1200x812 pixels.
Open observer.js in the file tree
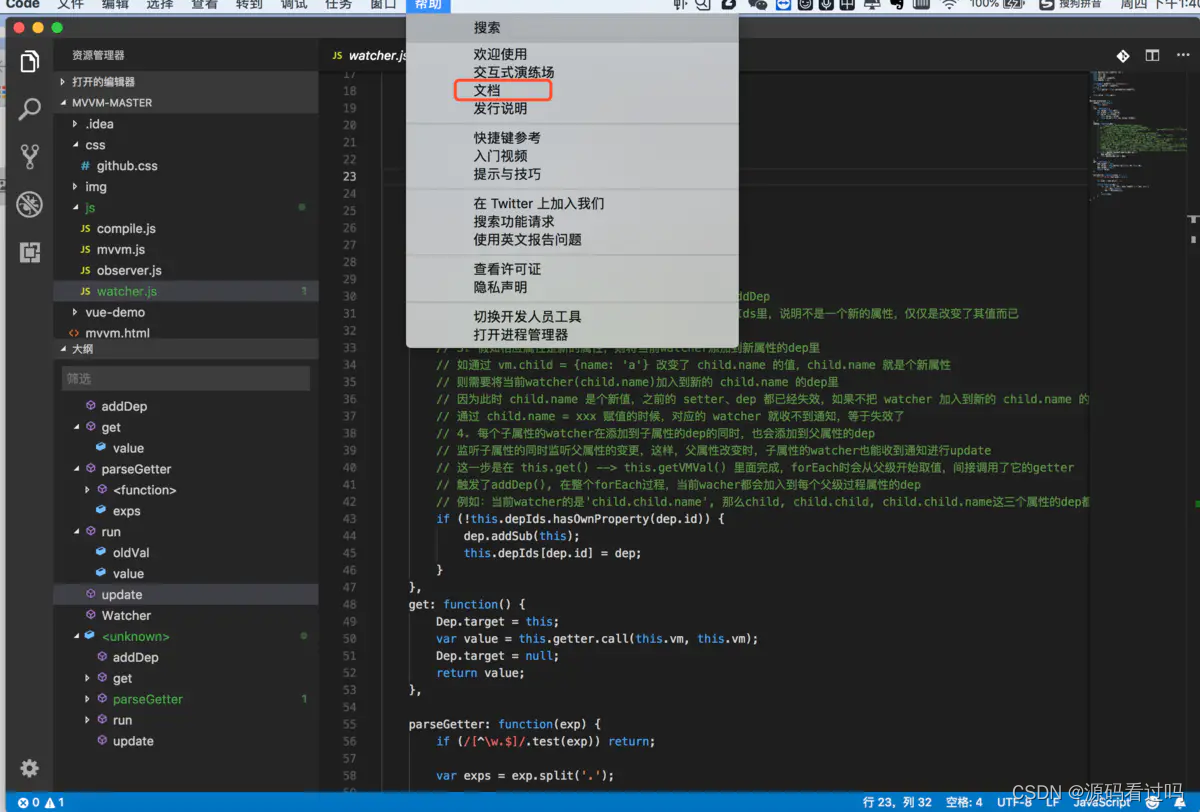[129, 270]
